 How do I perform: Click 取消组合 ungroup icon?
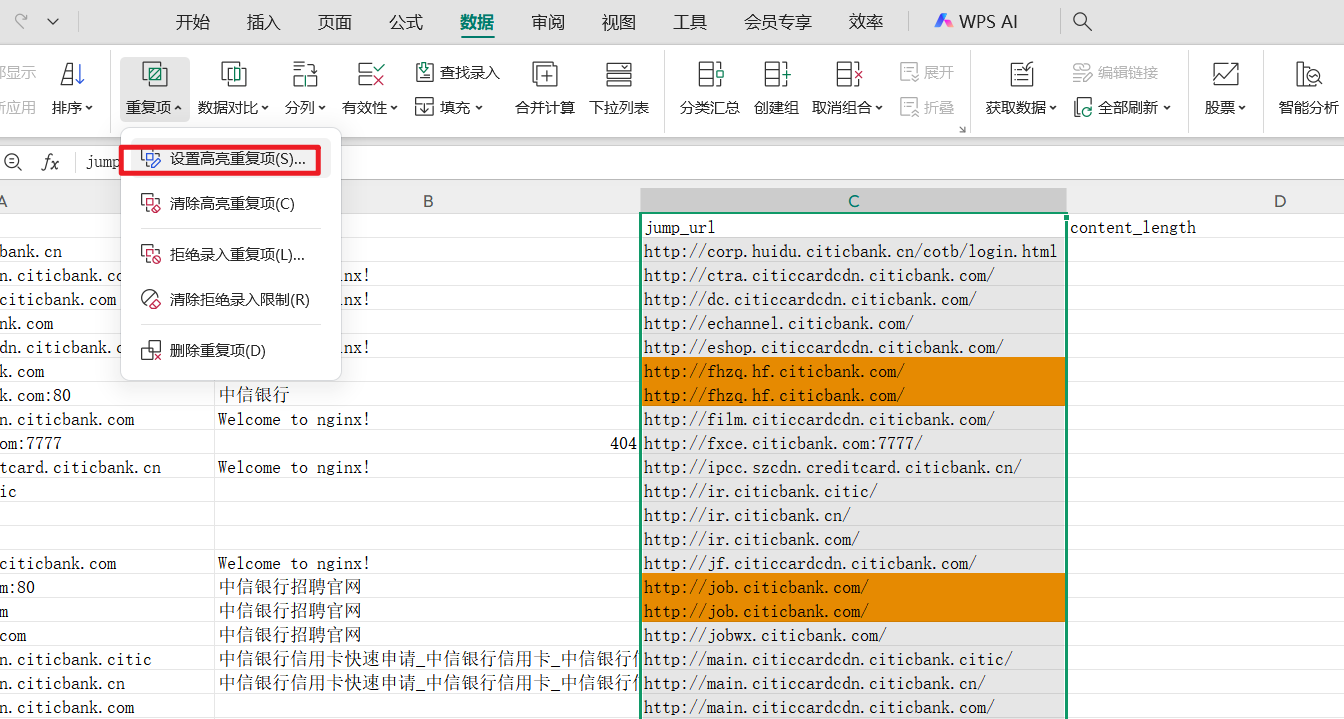coord(849,74)
